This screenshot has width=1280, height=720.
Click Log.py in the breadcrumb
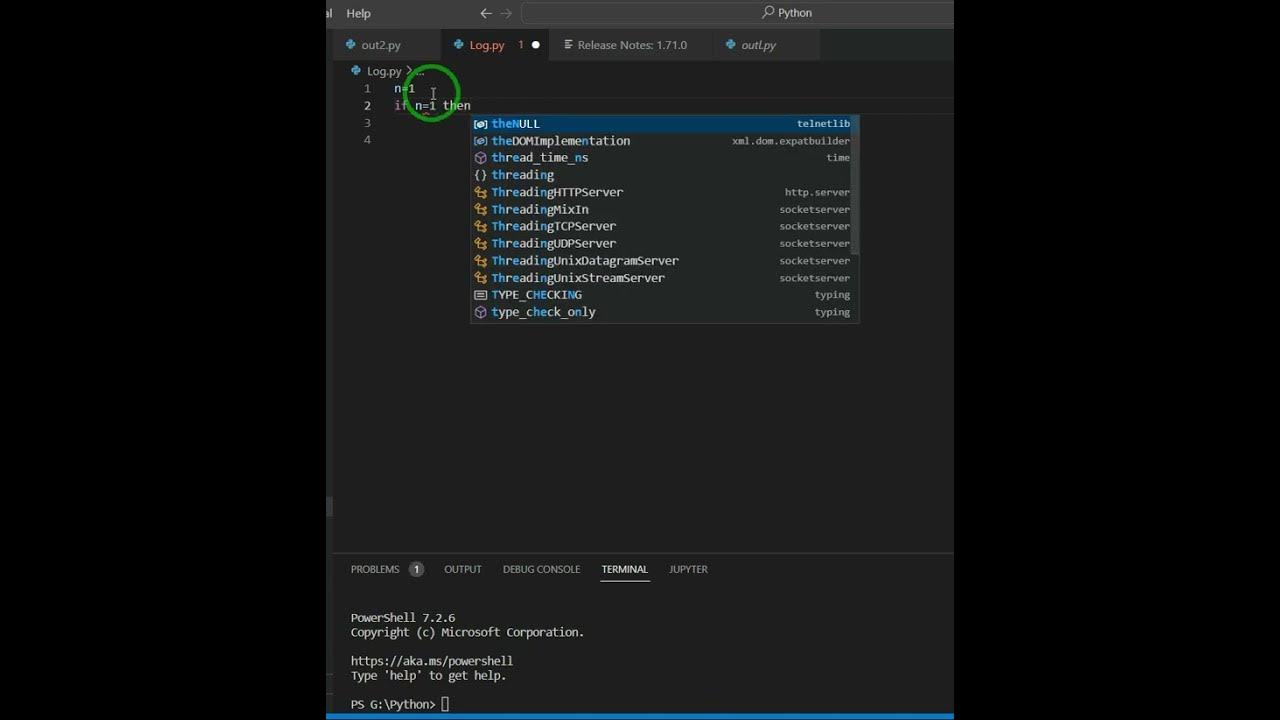(384, 71)
